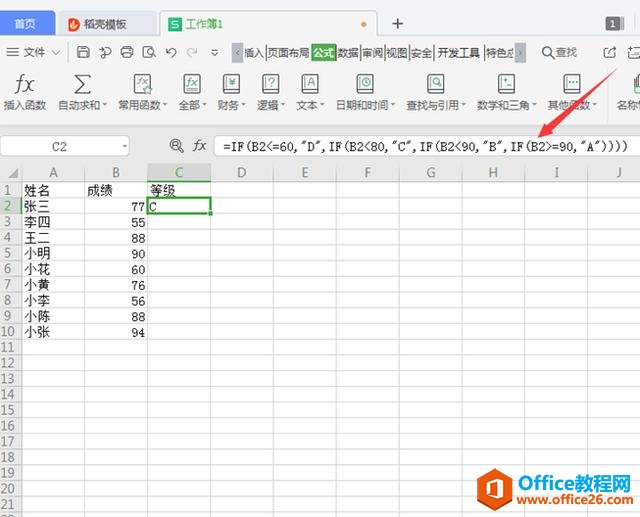Open the Text (文本) functions icon

coord(310,84)
